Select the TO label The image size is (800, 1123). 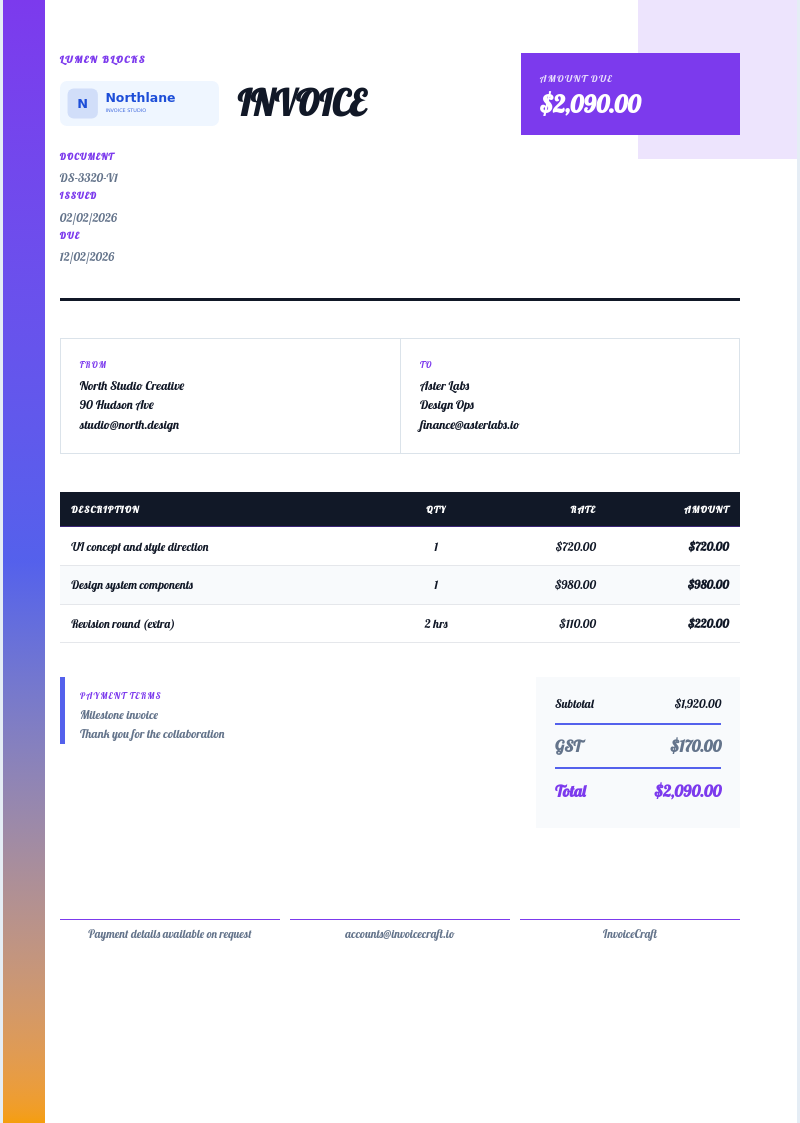coord(425,365)
